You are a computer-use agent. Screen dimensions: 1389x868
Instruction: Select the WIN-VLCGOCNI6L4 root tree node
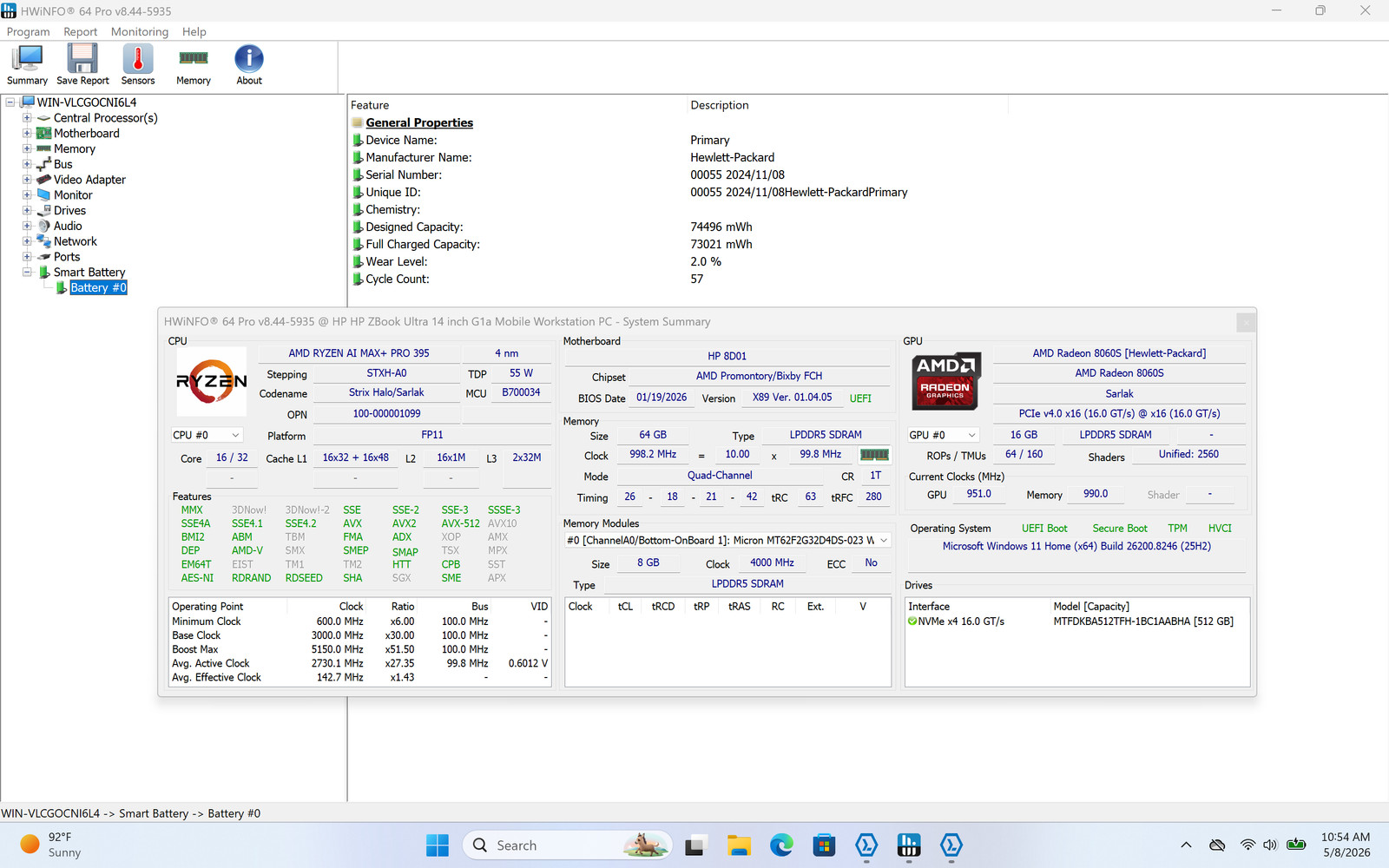(x=87, y=102)
